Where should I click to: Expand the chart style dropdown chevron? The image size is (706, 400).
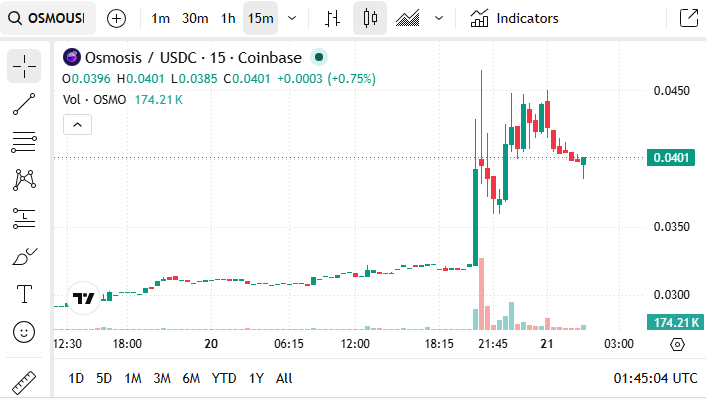point(439,18)
